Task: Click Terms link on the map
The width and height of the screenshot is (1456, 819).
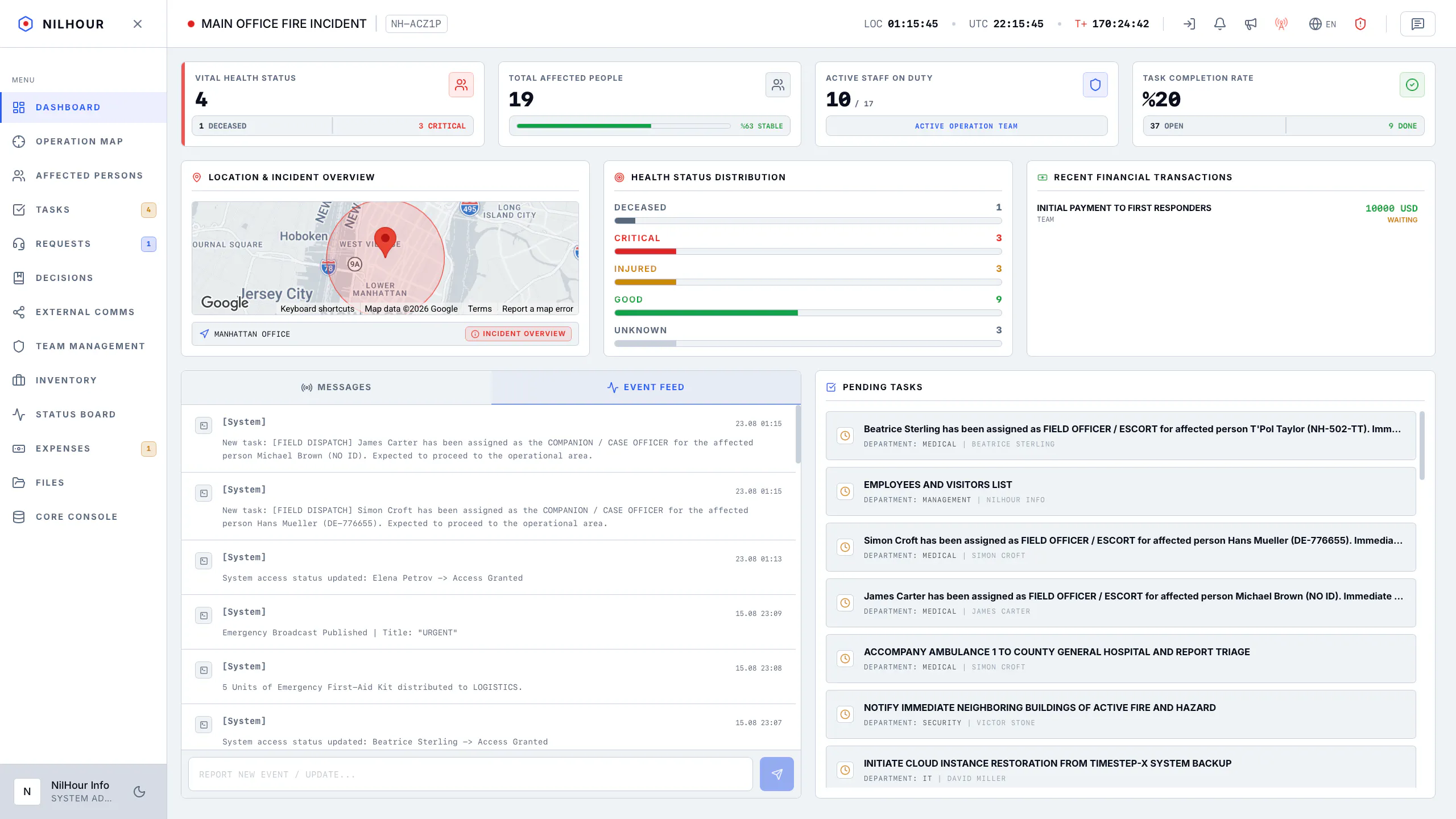Action: [479, 309]
